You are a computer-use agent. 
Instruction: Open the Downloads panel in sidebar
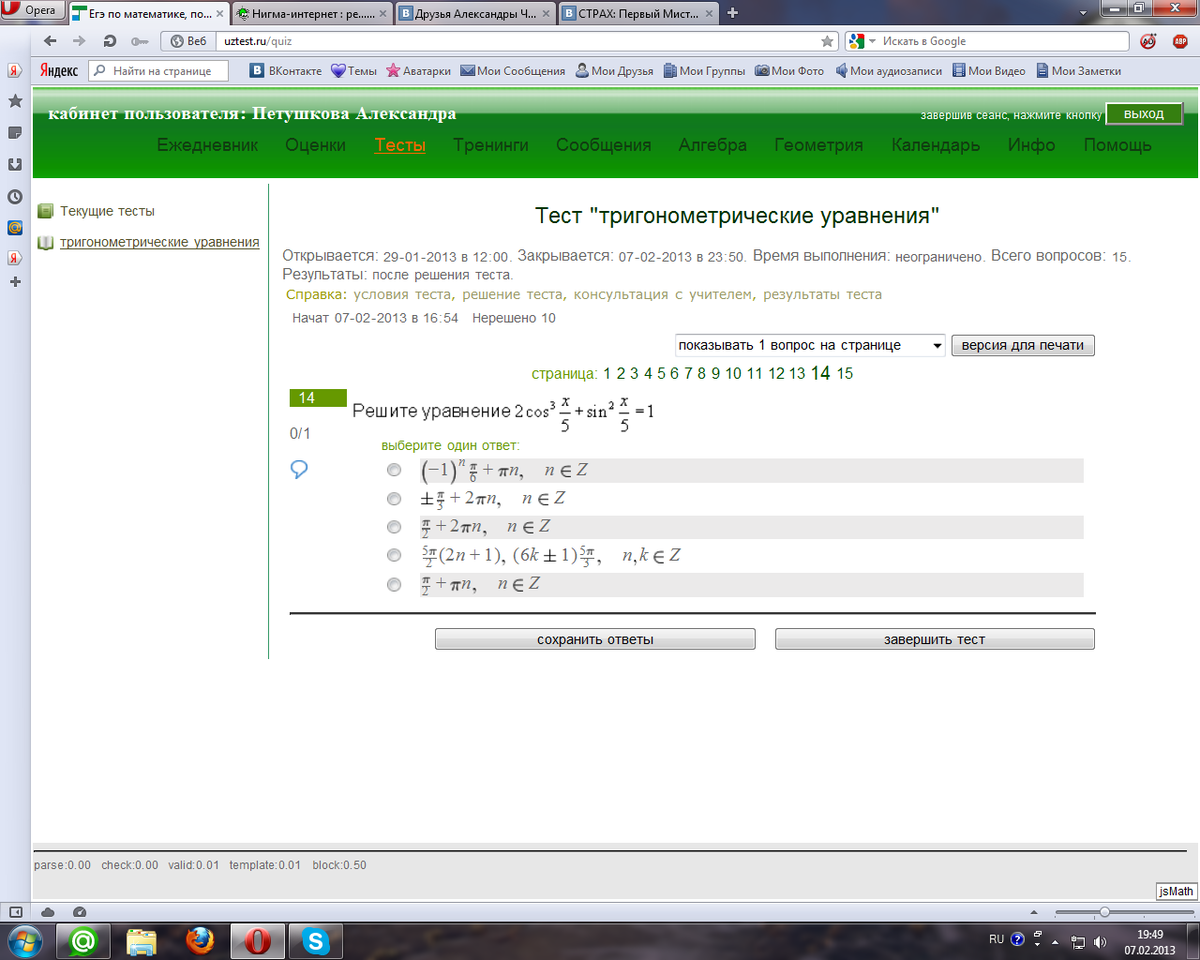pyautogui.click(x=15, y=164)
